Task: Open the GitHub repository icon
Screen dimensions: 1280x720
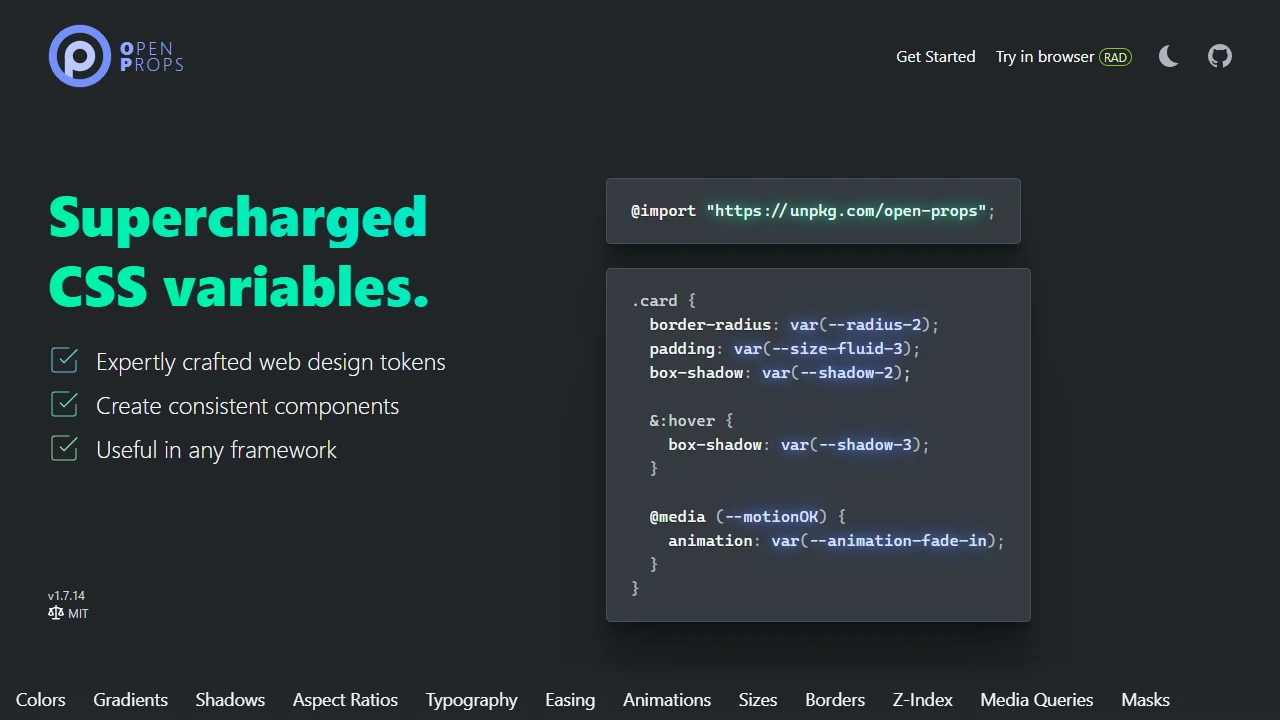Action: click(x=1219, y=56)
